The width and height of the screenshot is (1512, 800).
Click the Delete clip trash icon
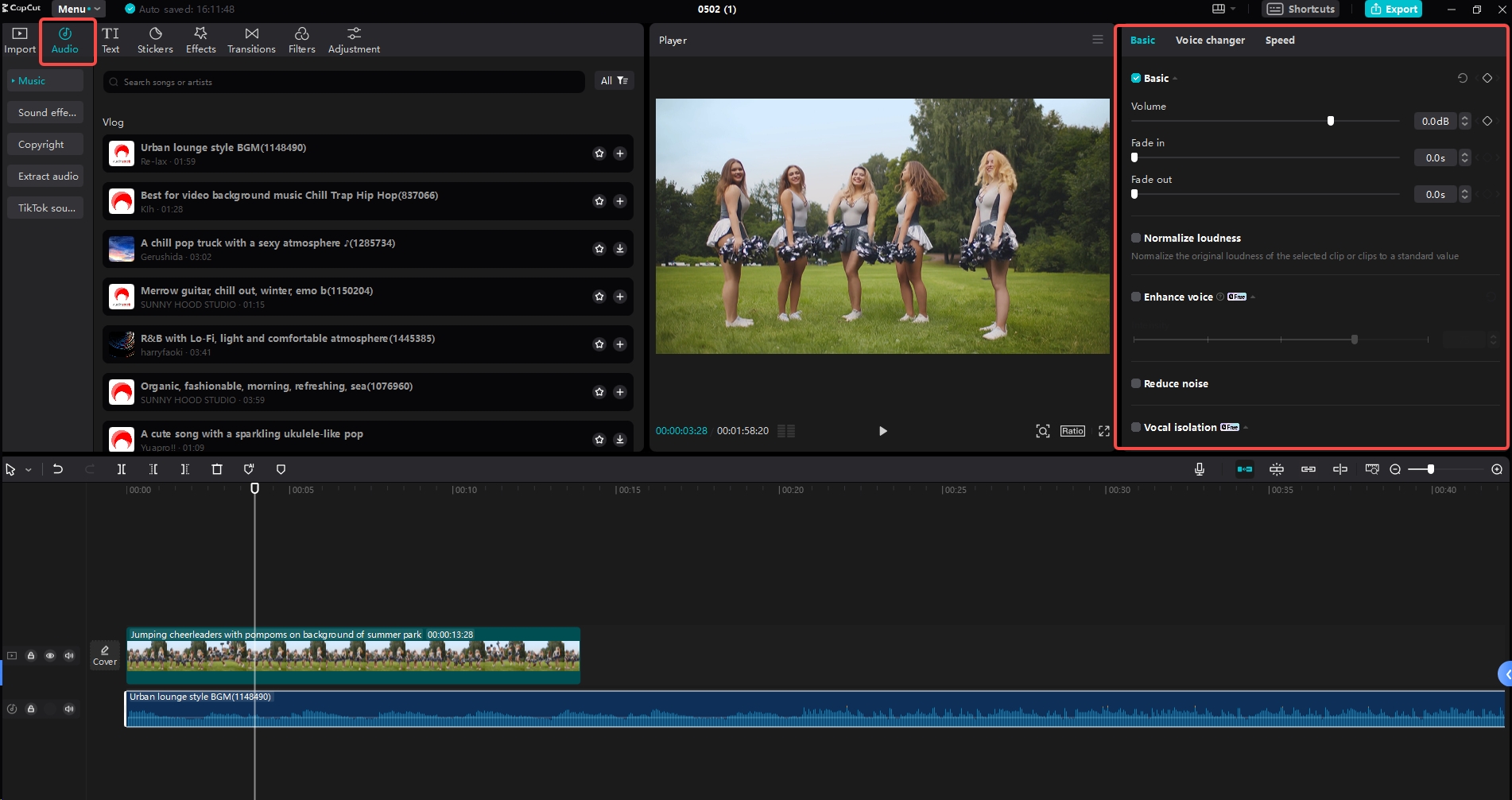pyautogui.click(x=217, y=469)
